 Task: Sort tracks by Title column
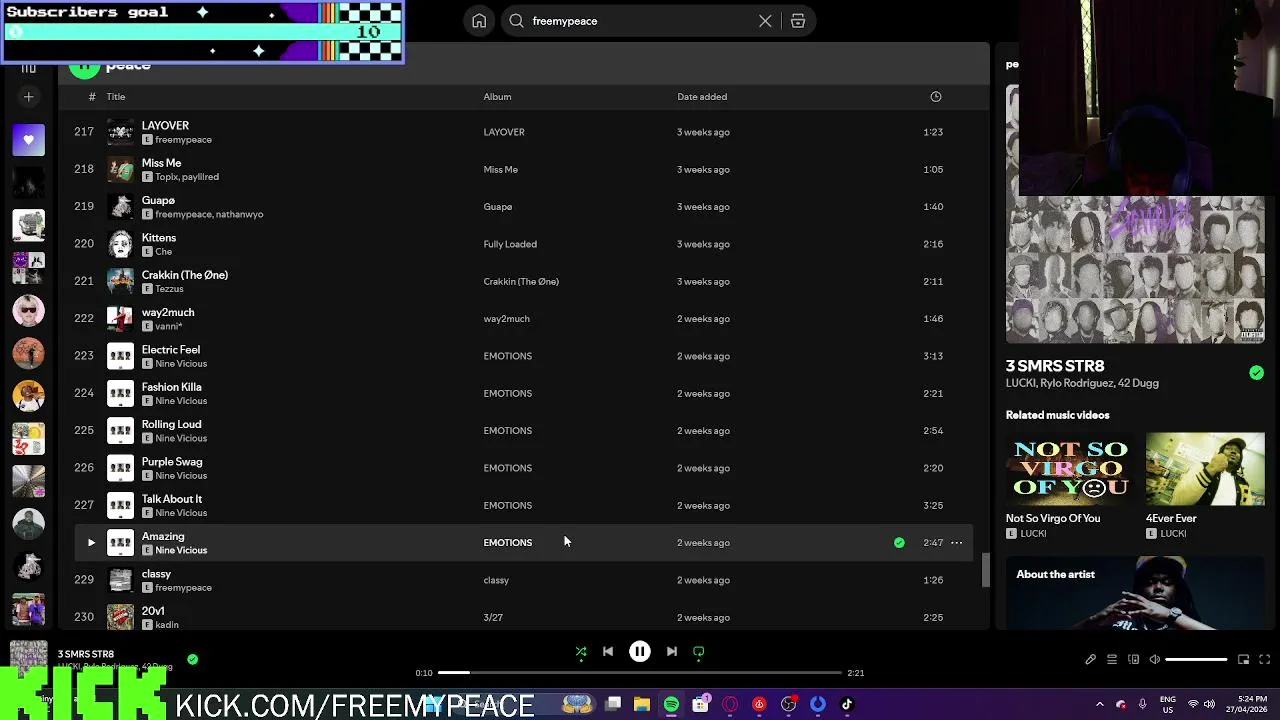(116, 97)
